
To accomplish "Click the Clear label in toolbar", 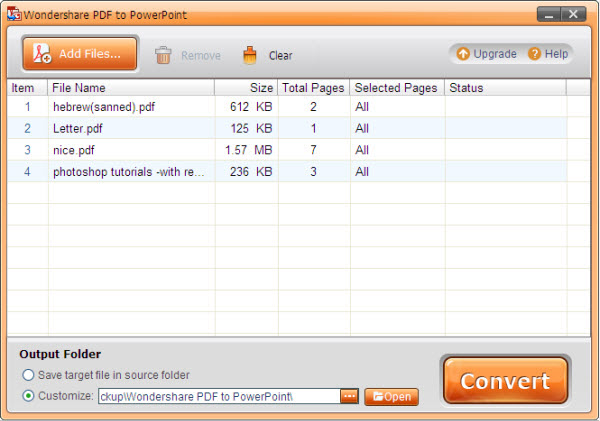I will click(x=280, y=55).
